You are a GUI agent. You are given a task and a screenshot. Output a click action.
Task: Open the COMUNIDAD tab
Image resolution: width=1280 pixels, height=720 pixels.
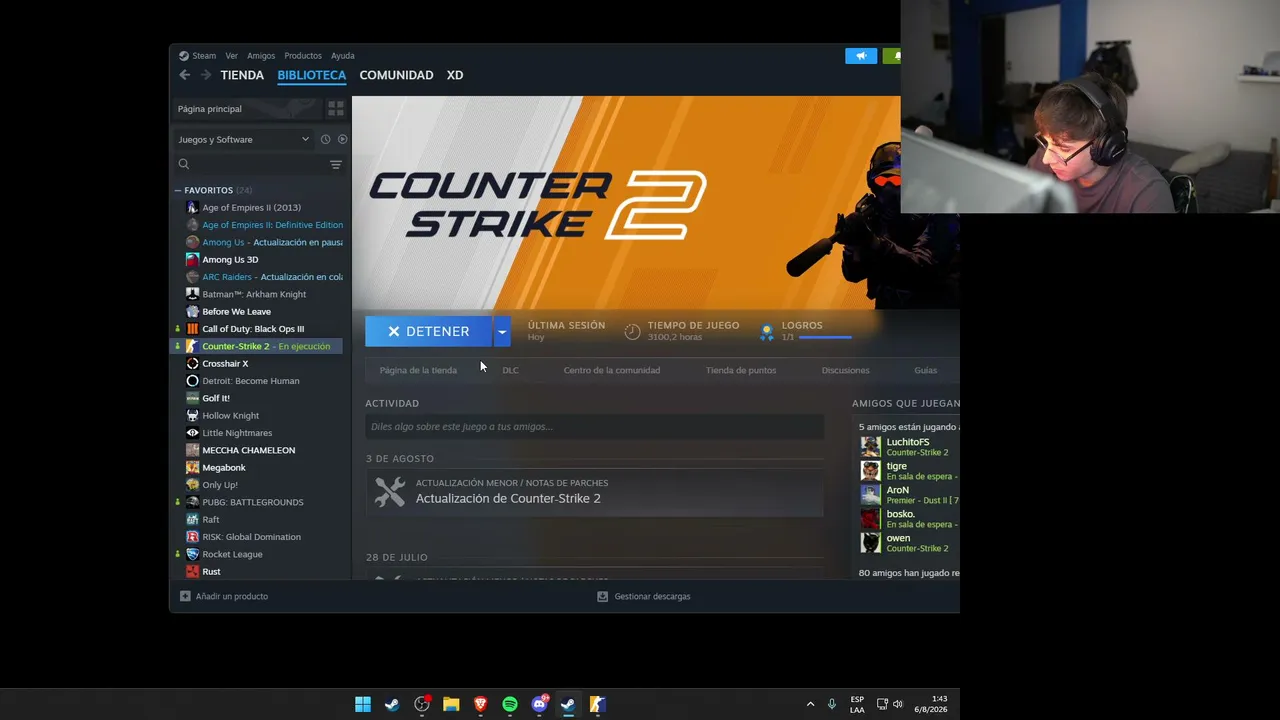pos(396,75)
